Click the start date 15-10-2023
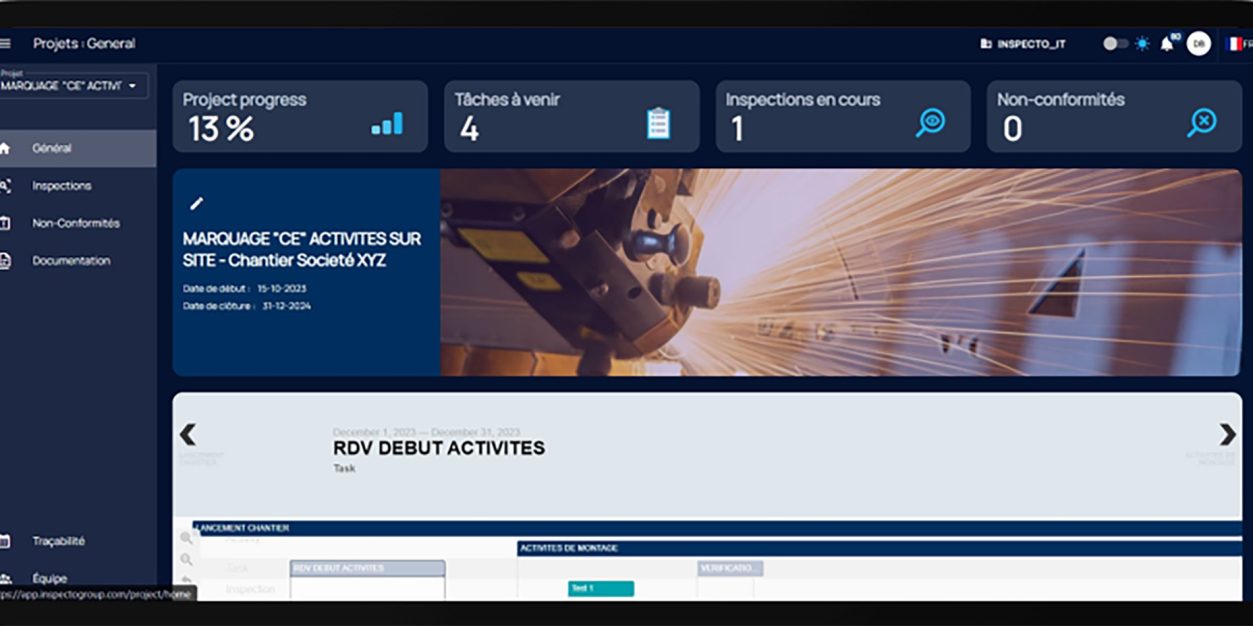The width and height of the screenshot is (1253, 626). coord(282,288)
